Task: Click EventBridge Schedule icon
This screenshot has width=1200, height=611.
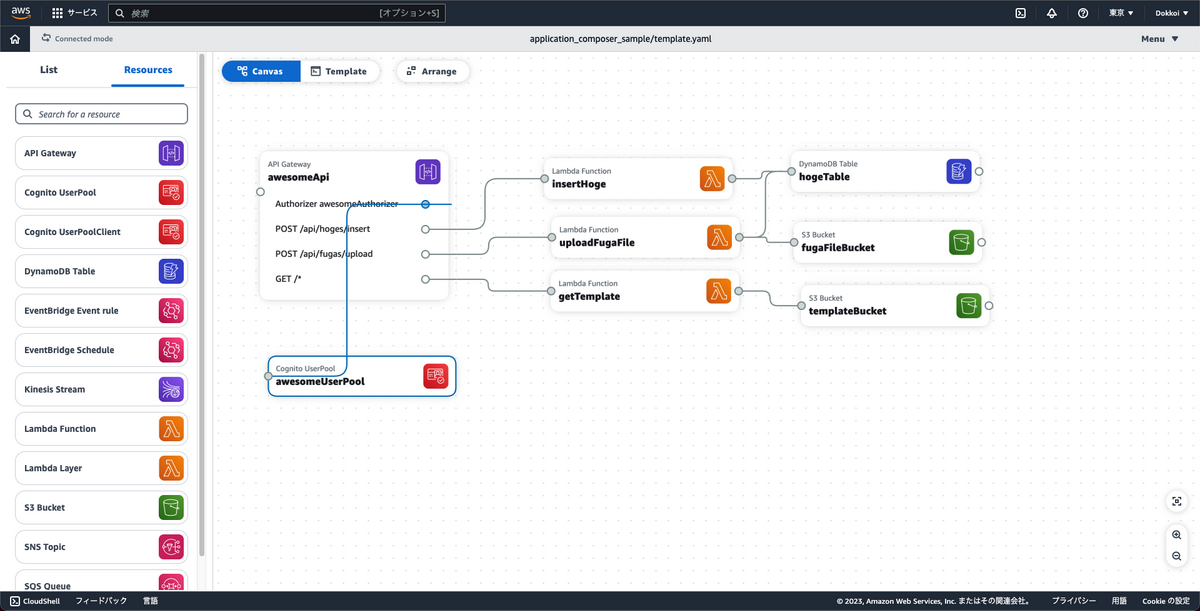Action: point(171,350)
